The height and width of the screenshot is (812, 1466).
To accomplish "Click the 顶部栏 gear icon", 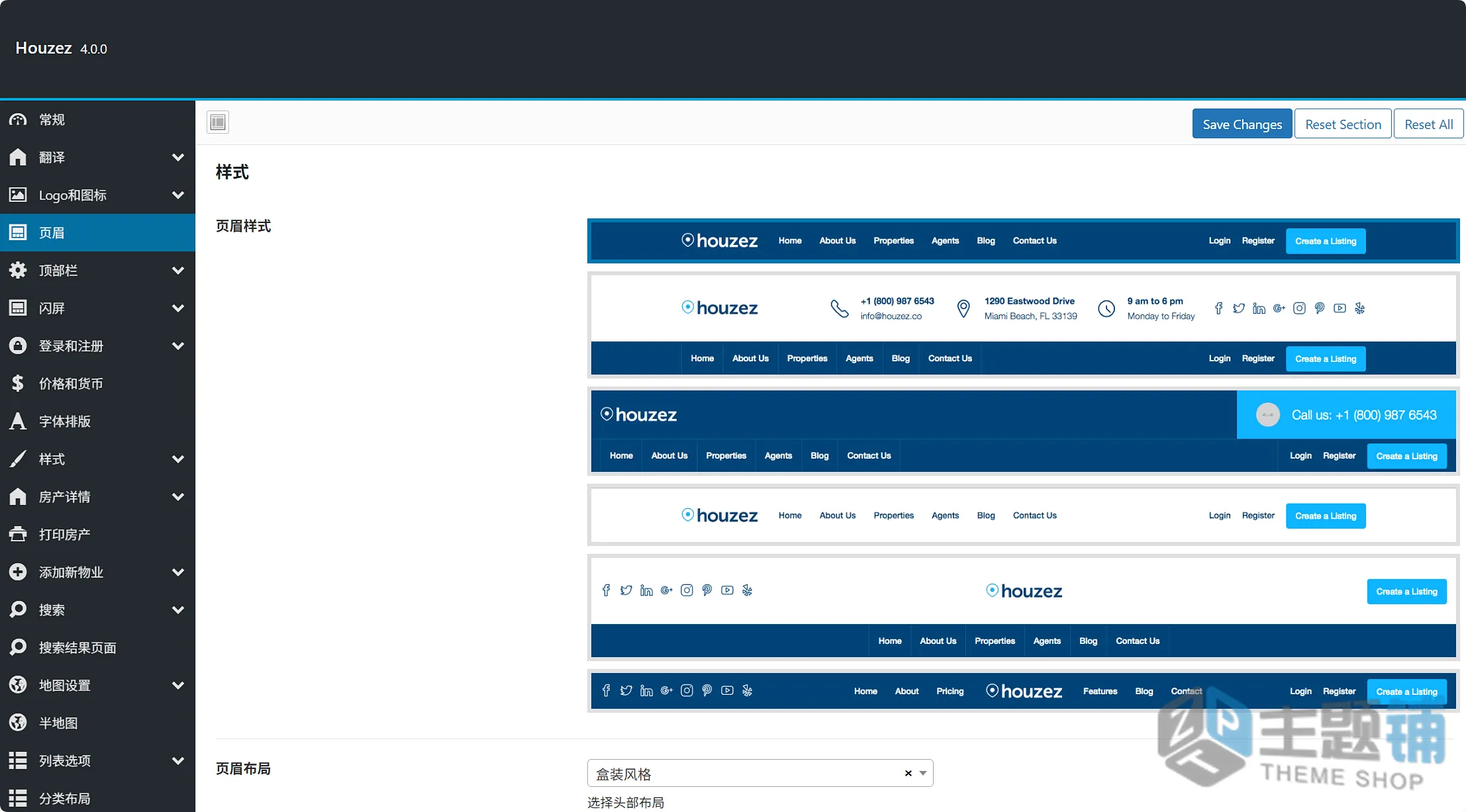I will [x=18, y=271].
